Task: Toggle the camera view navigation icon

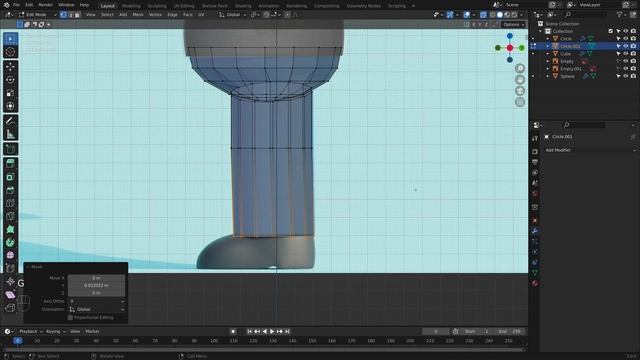Action: (520, 91)
